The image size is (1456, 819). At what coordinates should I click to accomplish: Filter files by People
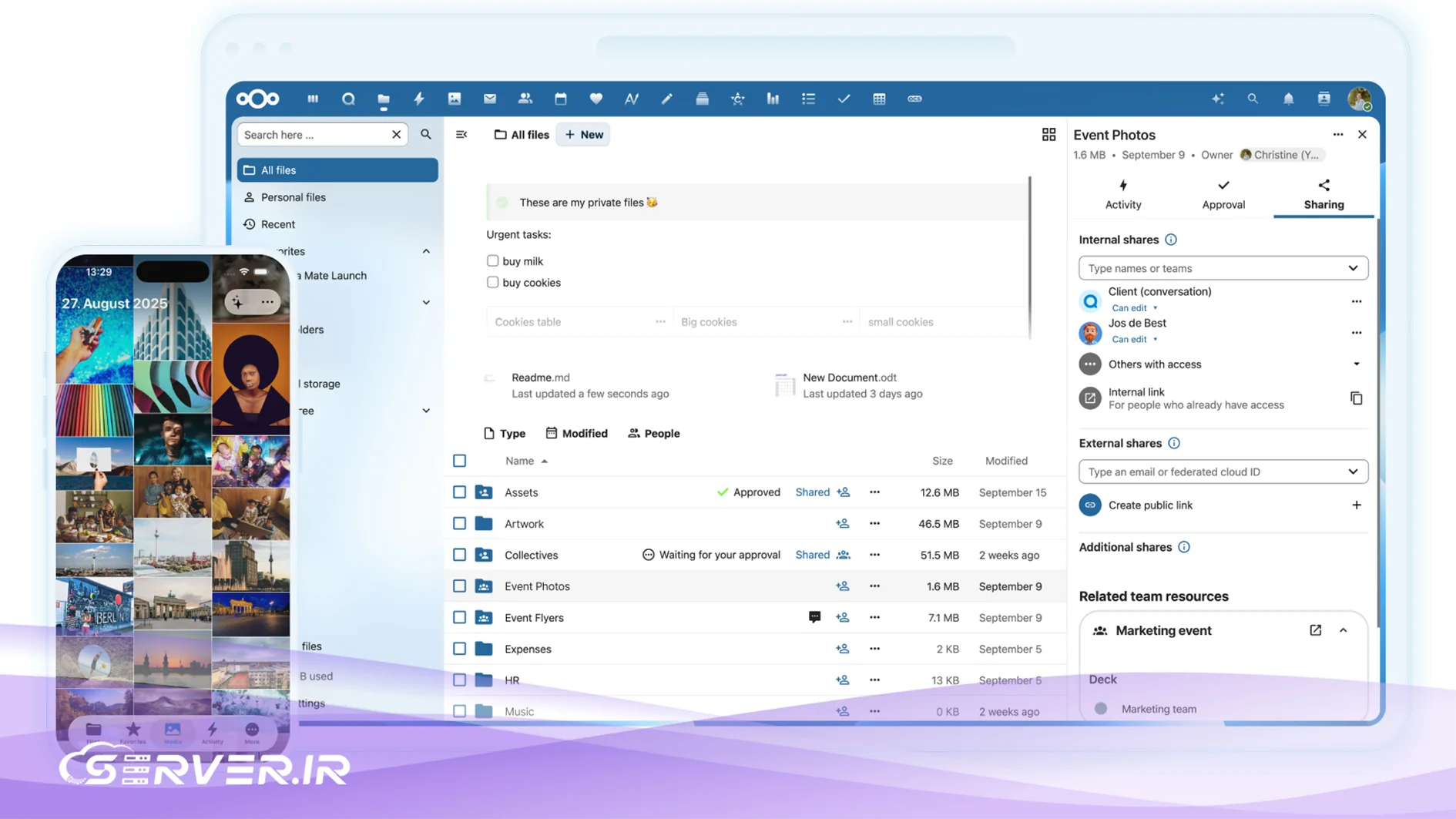pyautogui.click(x=654, y=434)
